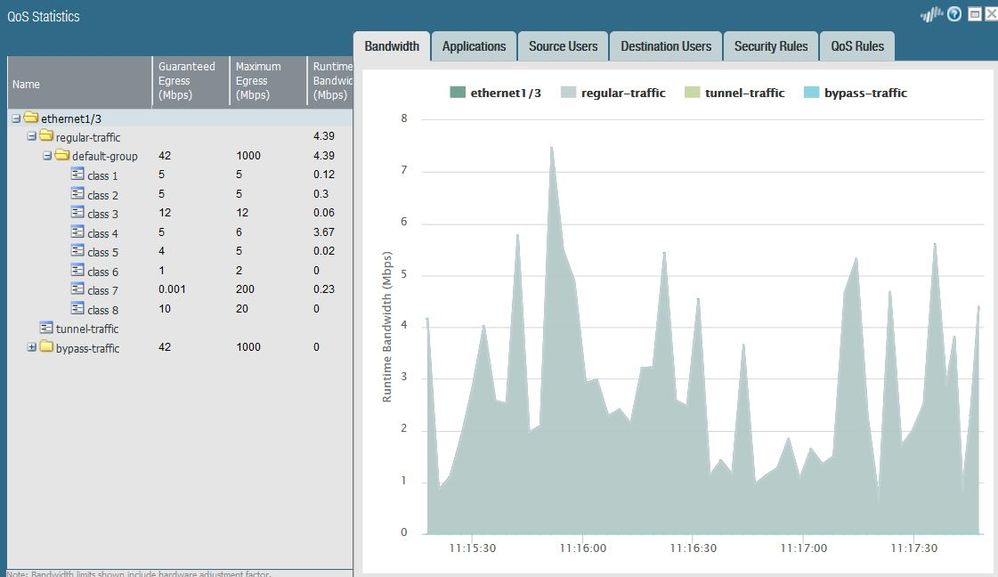Open the QoS Rules tab
Screen dimensions: 998x577
click(856, 46)
